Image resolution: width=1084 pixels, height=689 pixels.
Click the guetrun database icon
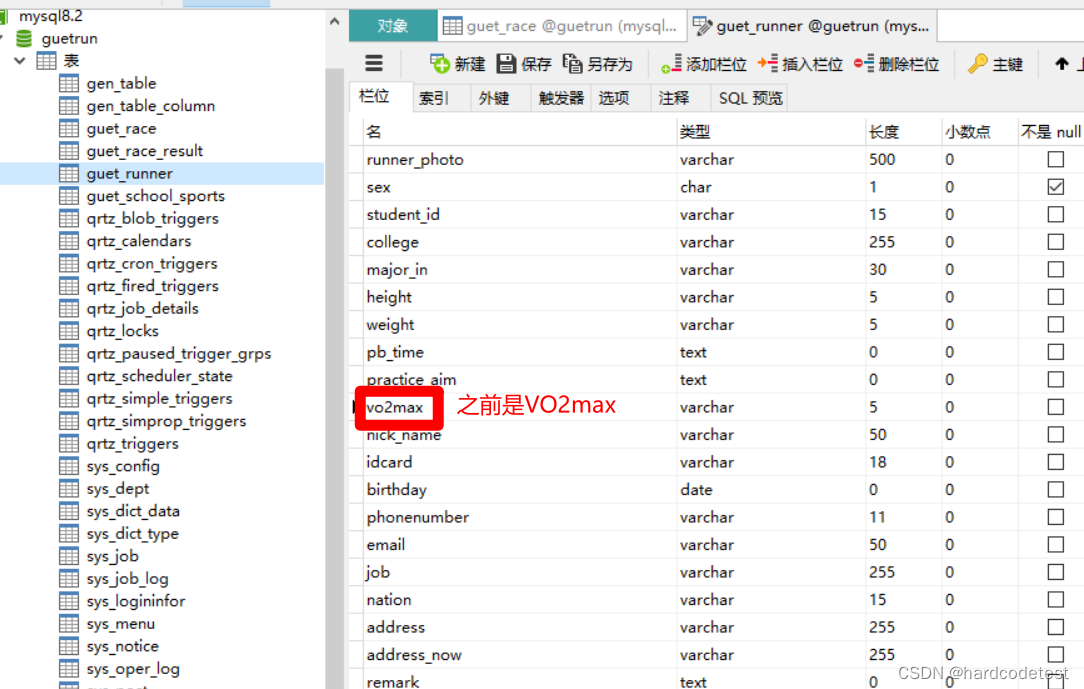tap(24, 38)
